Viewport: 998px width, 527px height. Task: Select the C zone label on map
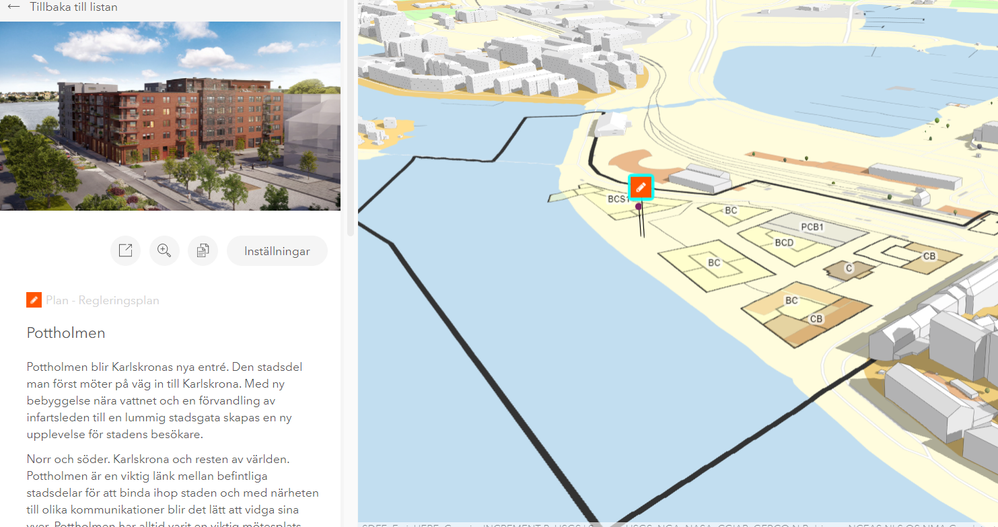pos(848,268)
